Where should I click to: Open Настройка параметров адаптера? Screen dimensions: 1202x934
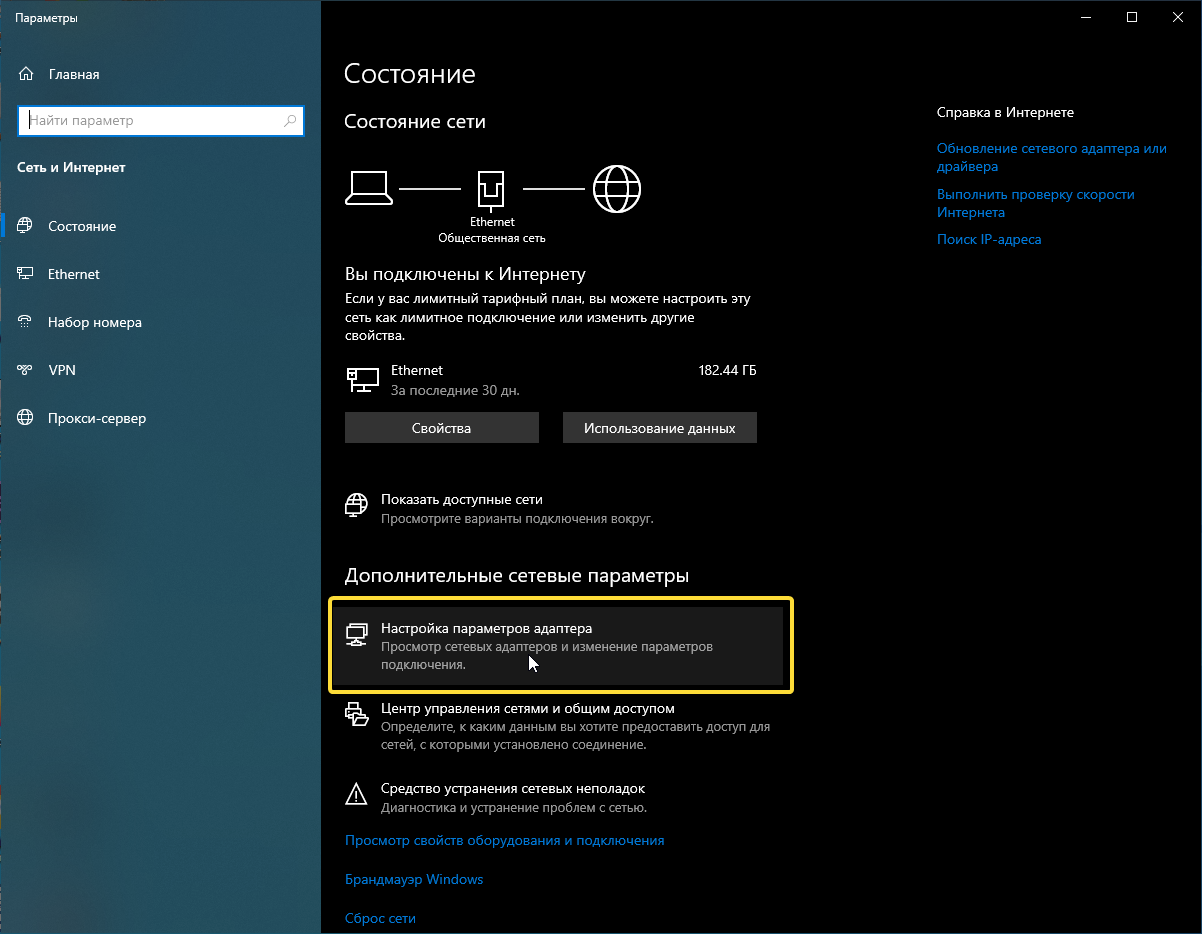557,646
